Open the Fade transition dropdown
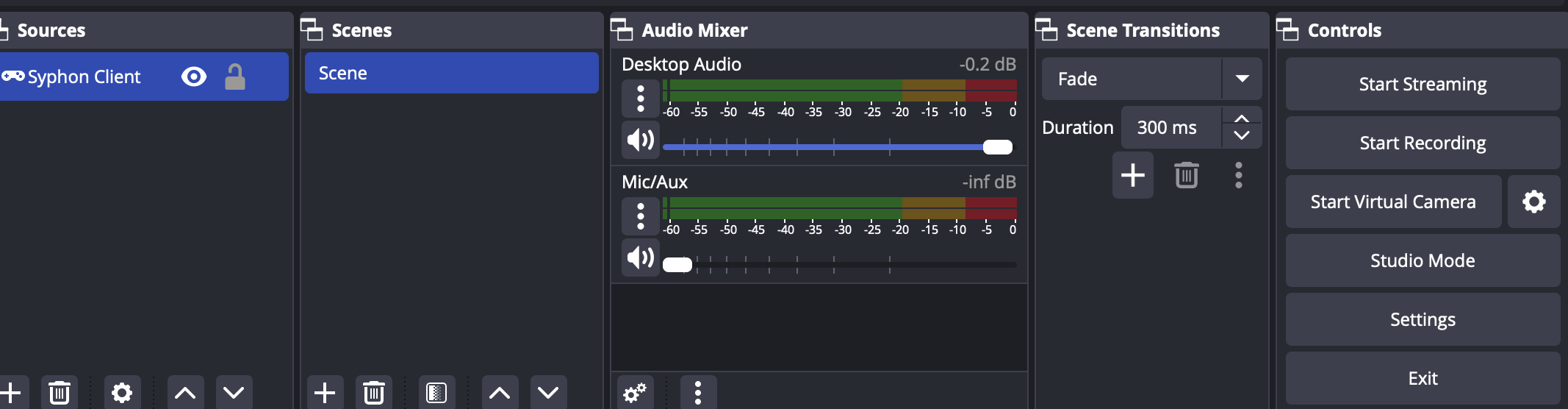This screenshot has height=409, width=1568. click(x=1242, y=79)
